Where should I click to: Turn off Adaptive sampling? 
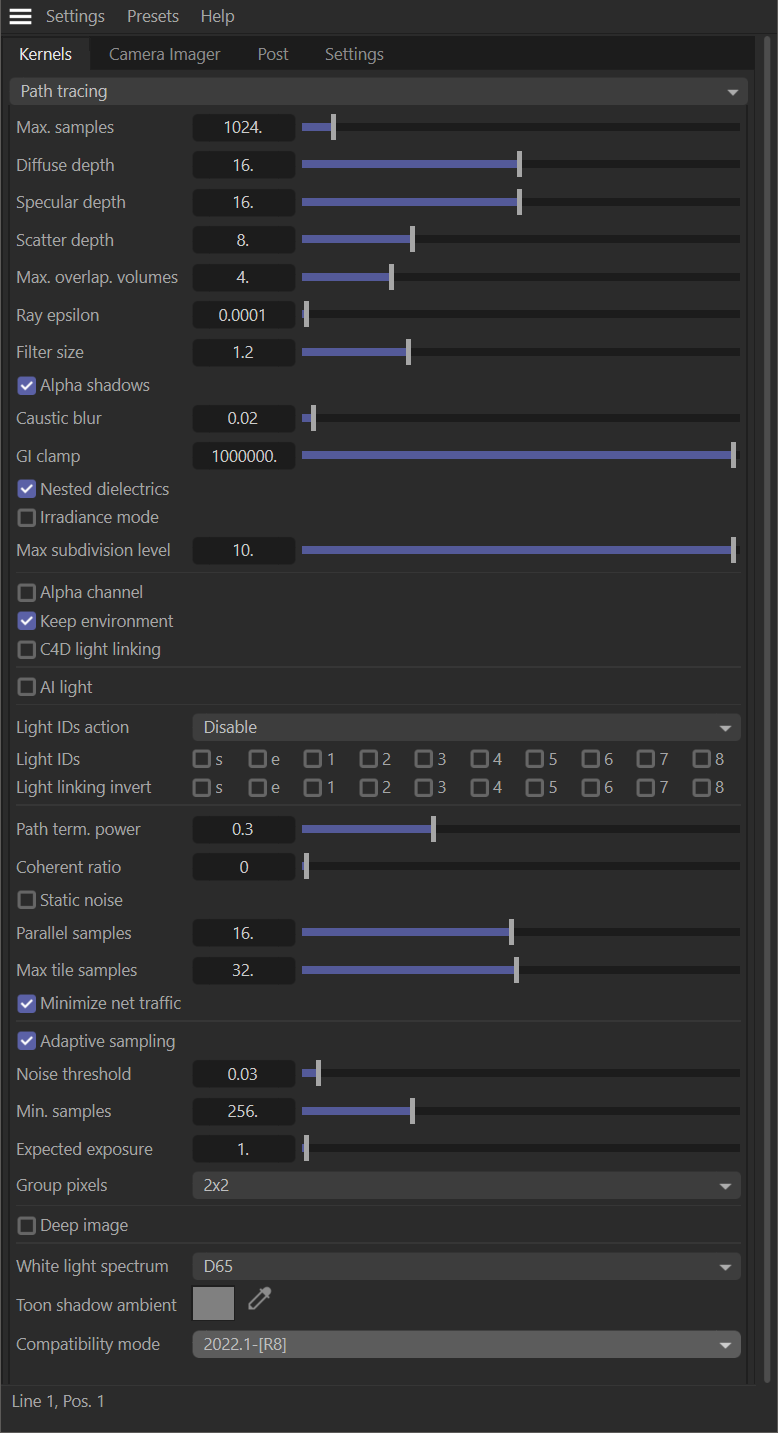(27, 1041)
